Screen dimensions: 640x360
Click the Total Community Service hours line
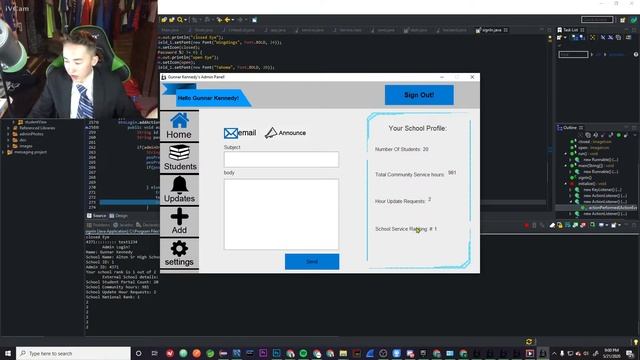(416, 174)
